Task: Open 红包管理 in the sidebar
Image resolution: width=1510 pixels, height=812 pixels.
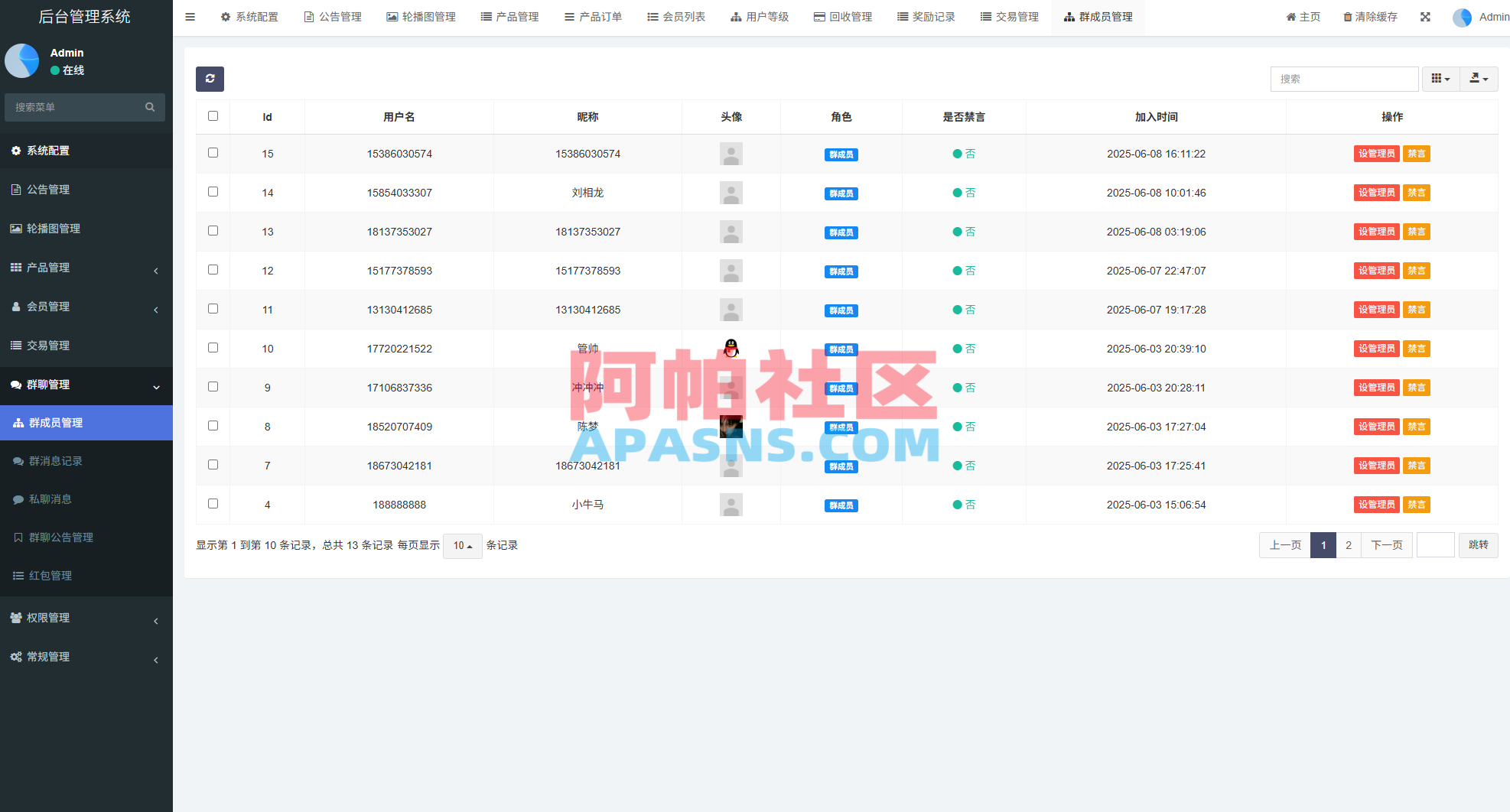Action: point(50,575)
